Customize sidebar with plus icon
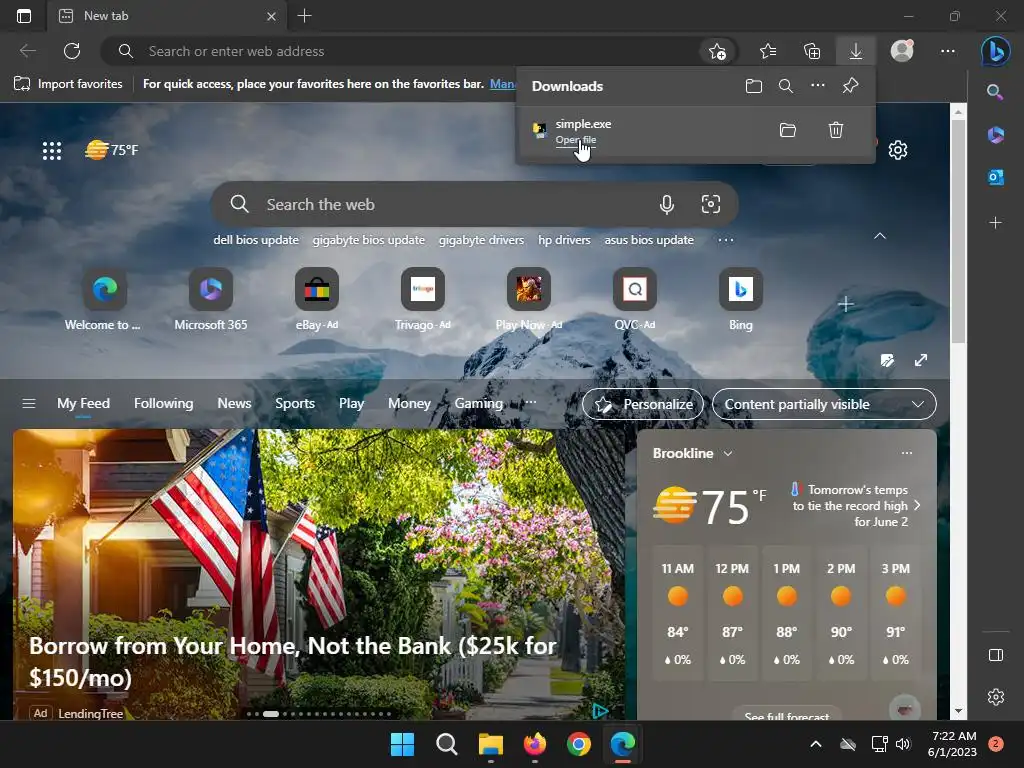1024x768 pixels. (x=995, y=223)
